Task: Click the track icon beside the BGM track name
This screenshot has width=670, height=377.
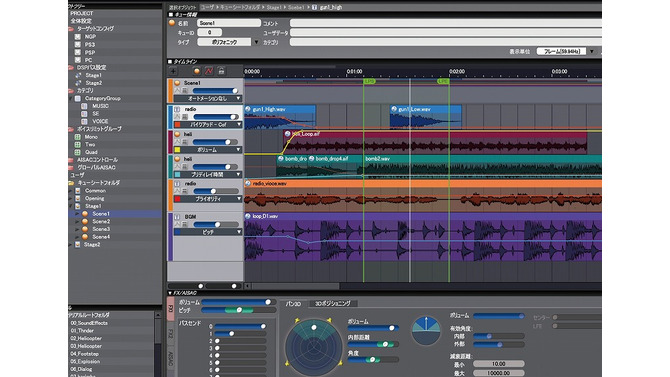Action: coord(177,217)
